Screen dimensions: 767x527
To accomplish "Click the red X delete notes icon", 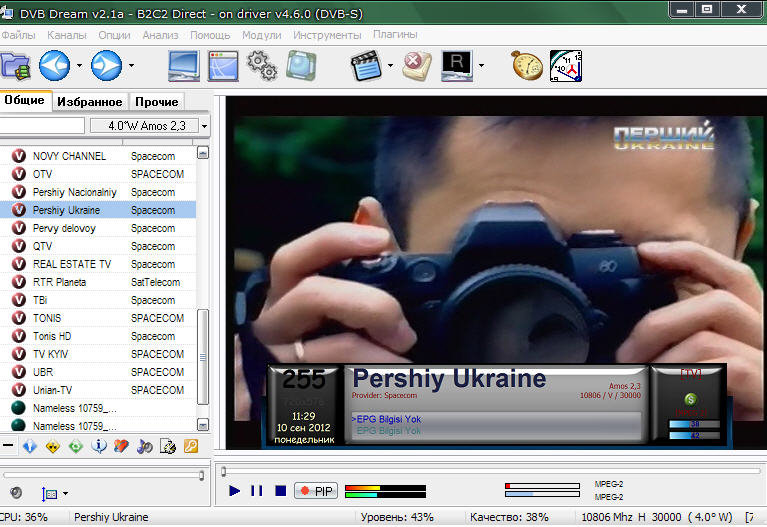I will coord(417,66).
